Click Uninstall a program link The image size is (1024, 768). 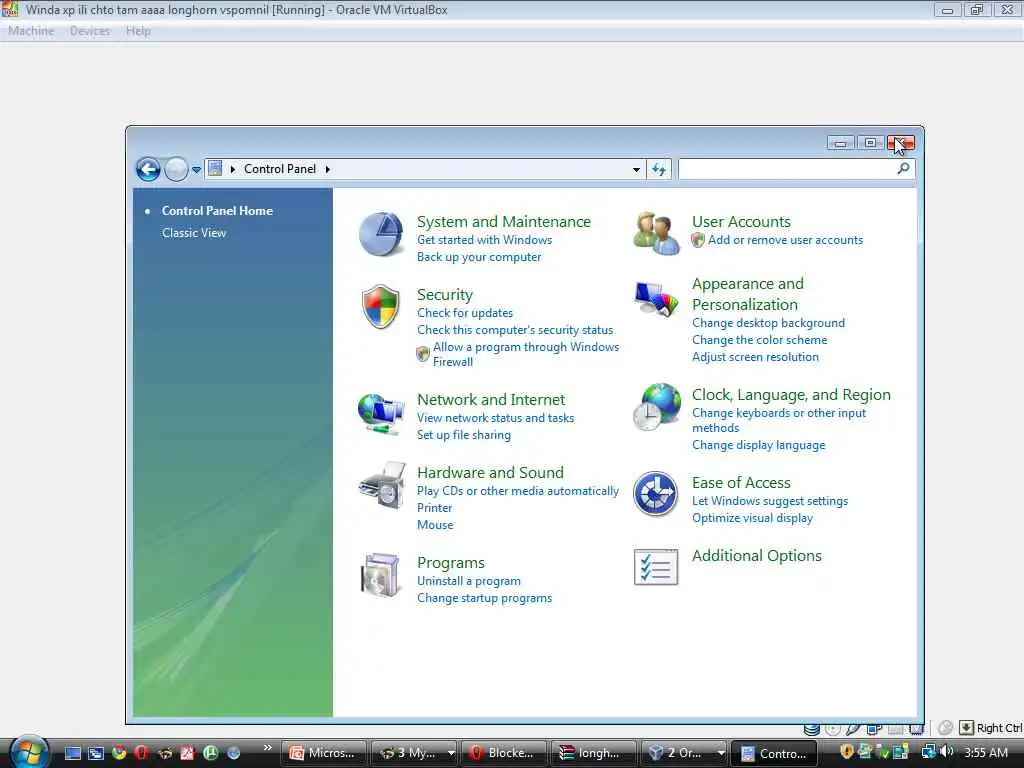pos(469,581)
